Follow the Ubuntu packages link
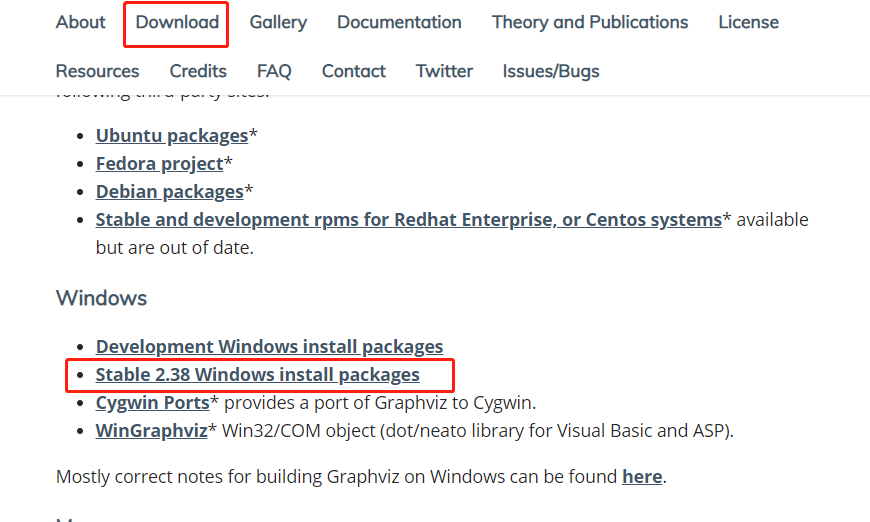The width and height of the screenshot is (870, 522). click(172, 136)
